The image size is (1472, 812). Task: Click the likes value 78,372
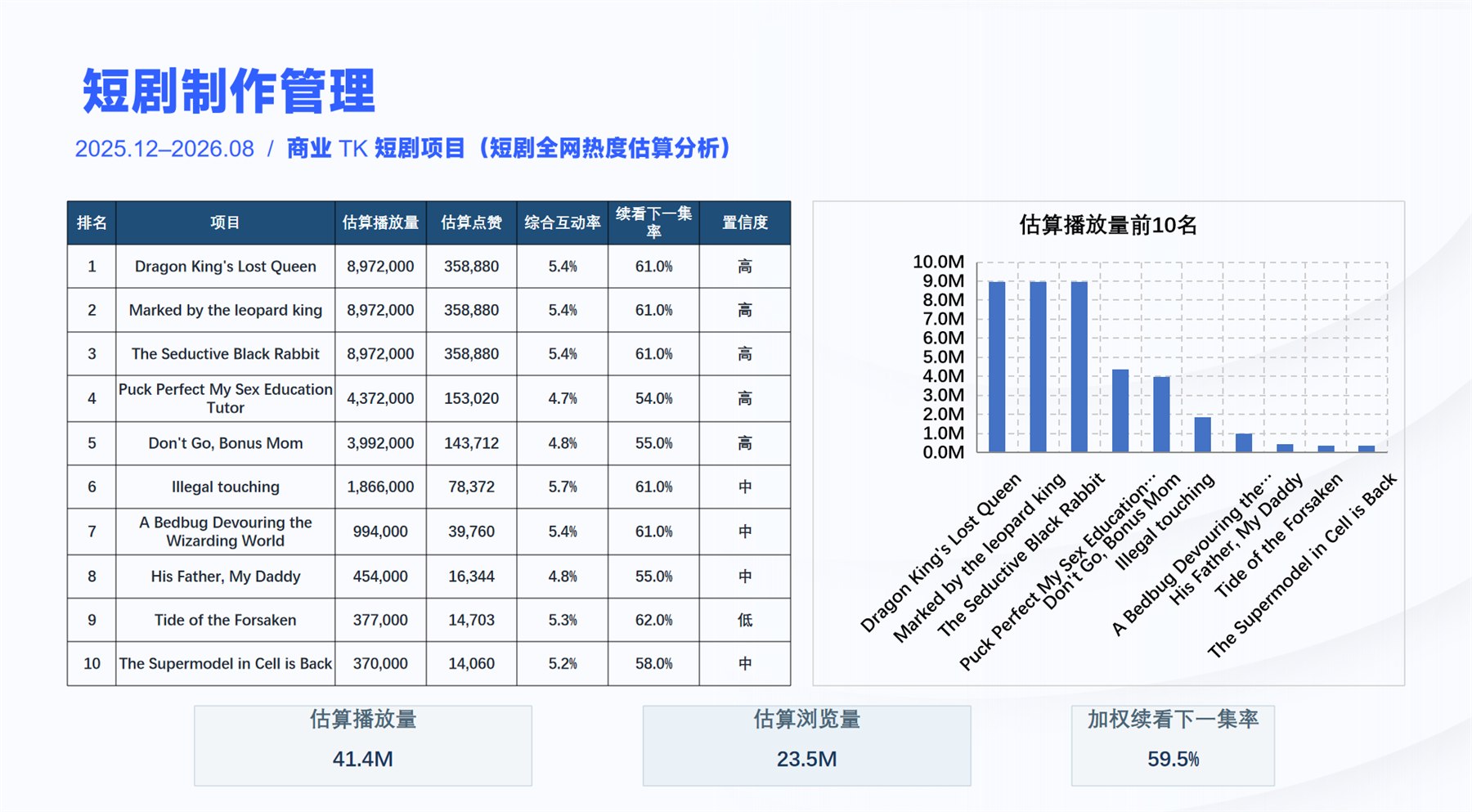(471, 487)
